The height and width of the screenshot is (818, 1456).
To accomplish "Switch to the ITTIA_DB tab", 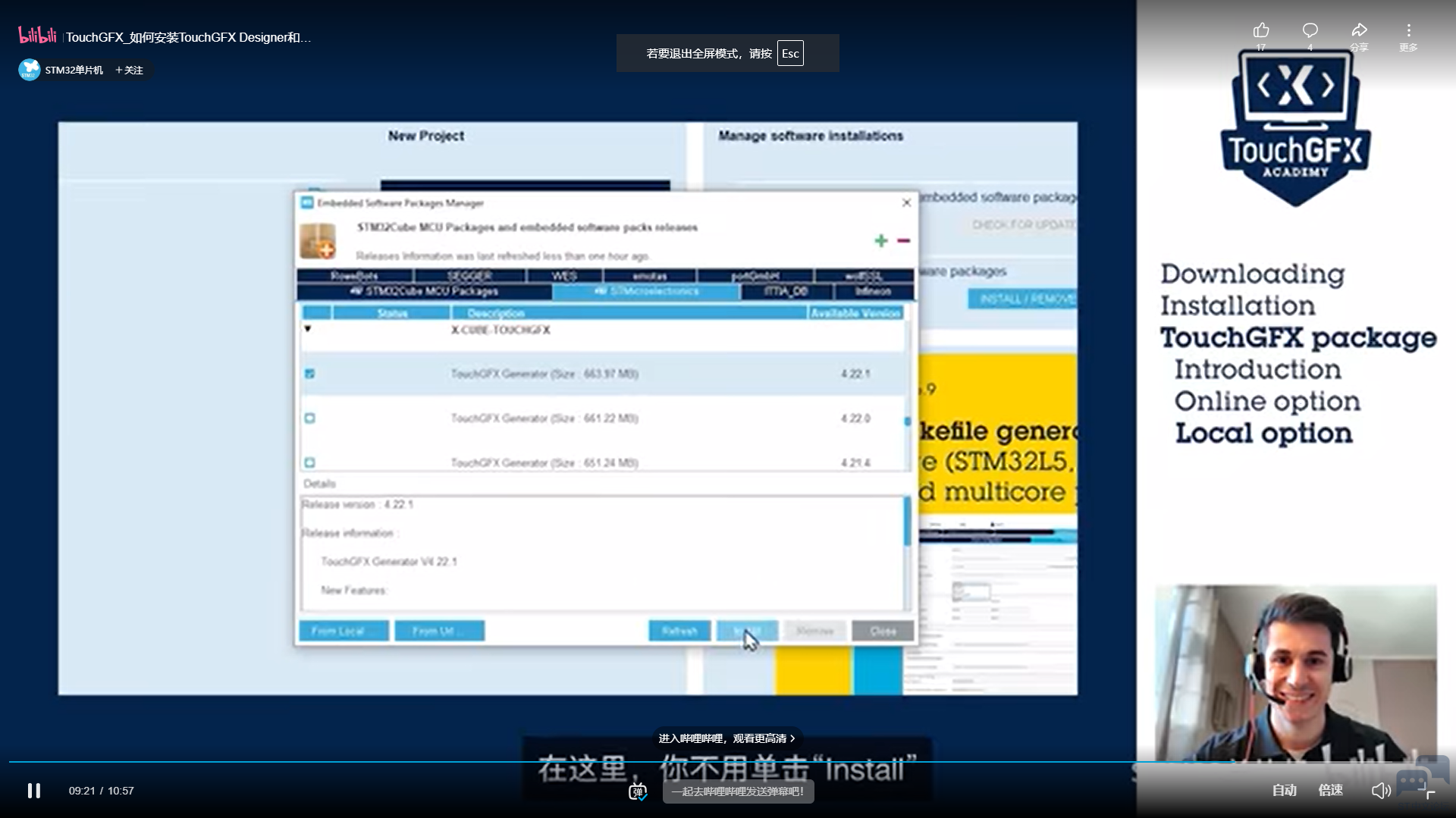I will pyautogui.click(x=786, y=291).
